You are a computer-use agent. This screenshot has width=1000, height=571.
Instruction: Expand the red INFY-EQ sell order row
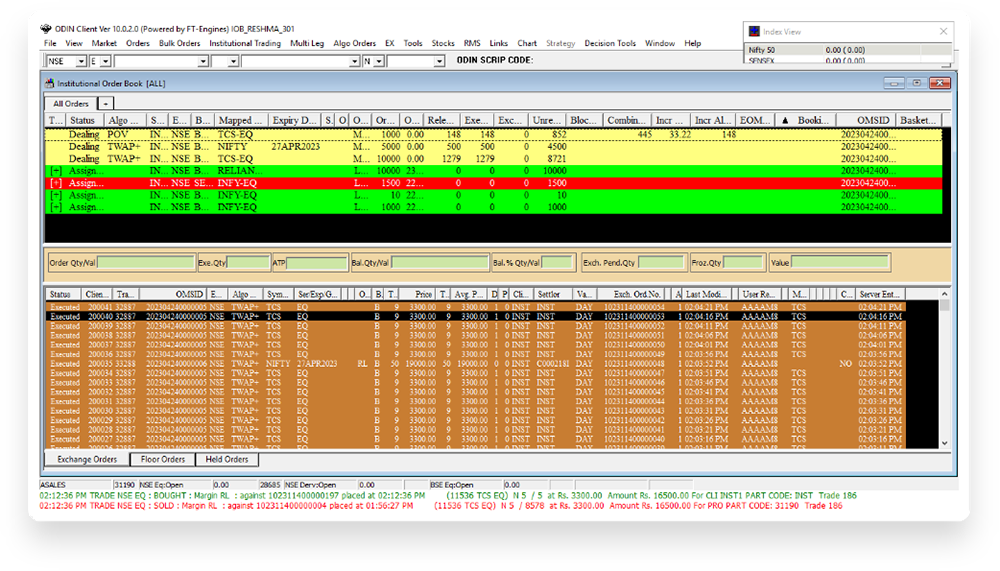(x=56, y=183)
